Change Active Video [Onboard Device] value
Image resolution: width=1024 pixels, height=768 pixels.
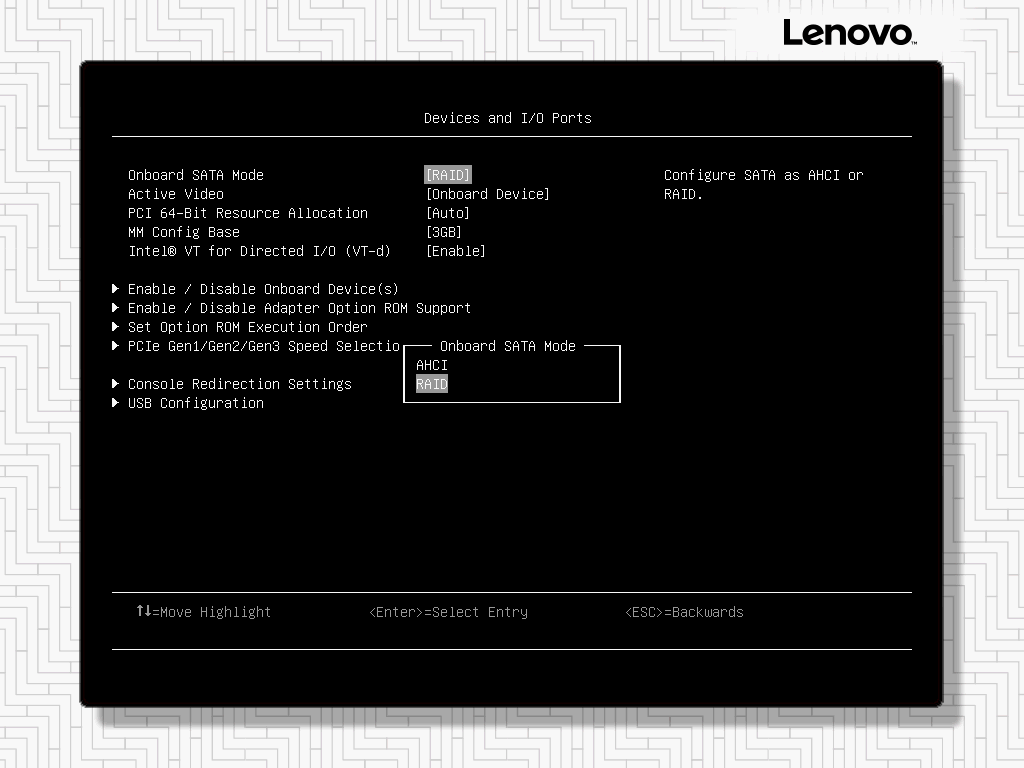487,194
